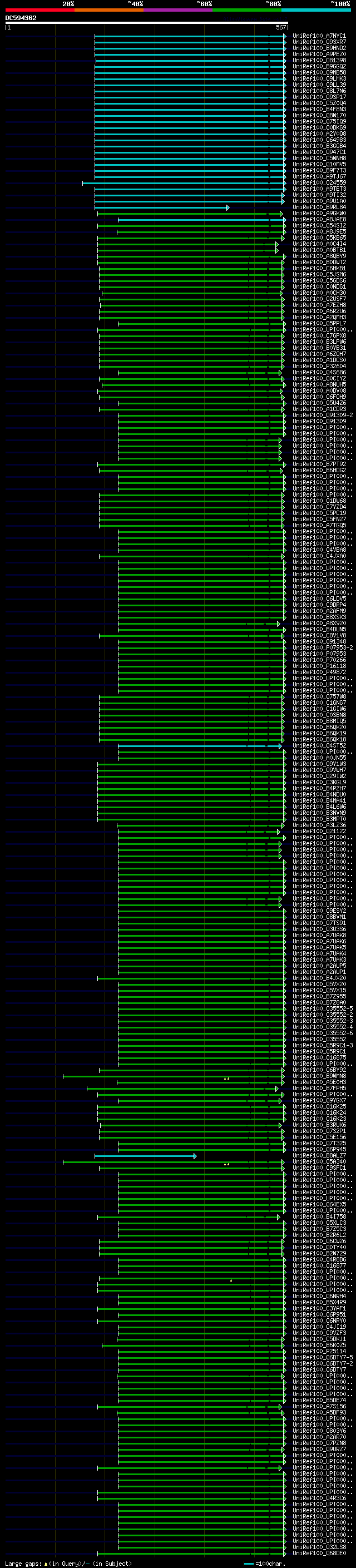The height and width of the screenshot is (1568, 356).
Task: Select hit label UniRef100_O64983
Action: (x=319, y=140)
